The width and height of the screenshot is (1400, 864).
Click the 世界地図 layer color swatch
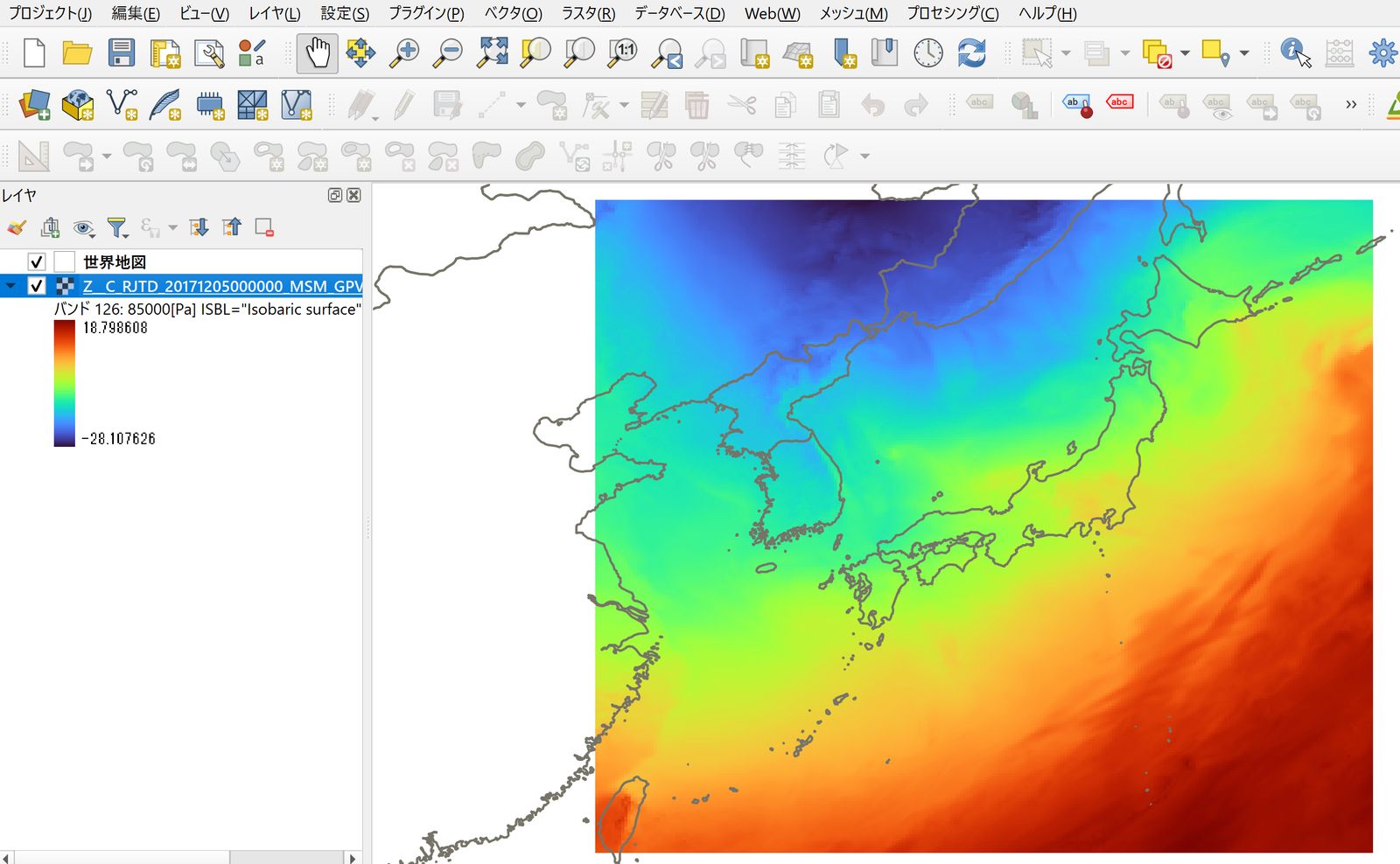click(x=65, y=261)
